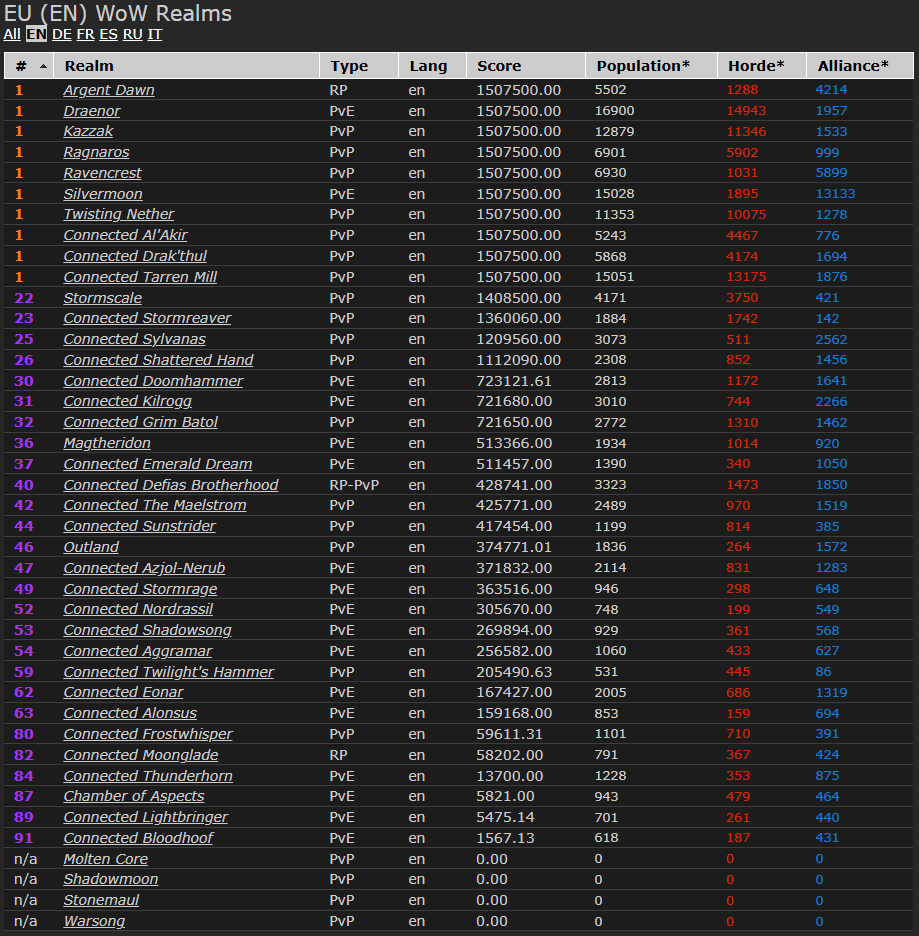Open the Connected Shadowsong link

point(148,630)
